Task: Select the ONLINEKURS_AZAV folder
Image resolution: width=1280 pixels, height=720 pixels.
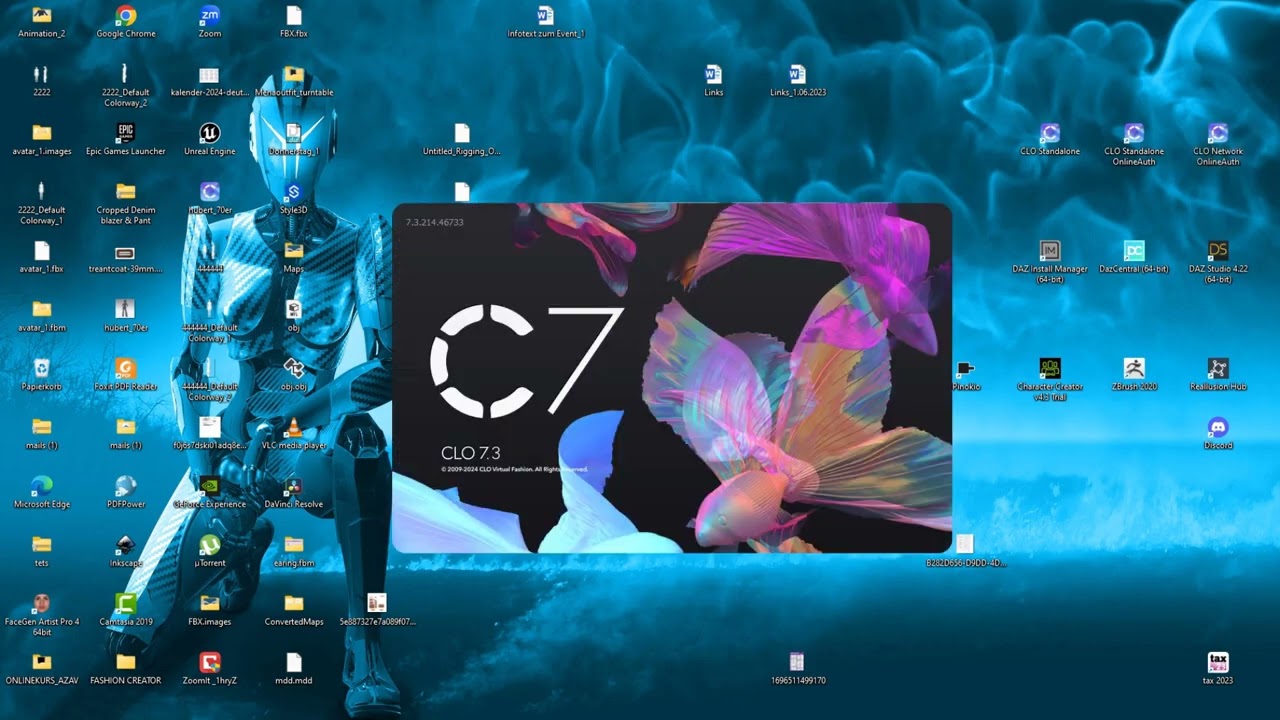Action: [41, 662]
